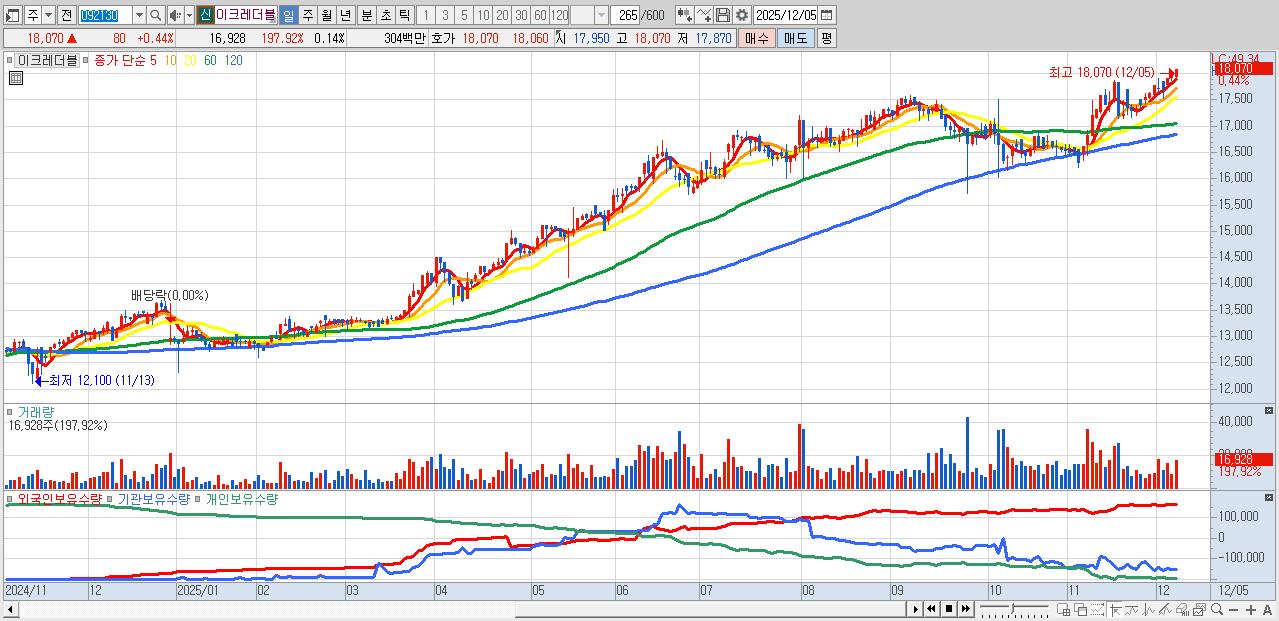Viewport: 1279px width, 621px height.
Task: Click the yellow 20 moving average label
Action: pyautogui.click(x=189, y=60)
